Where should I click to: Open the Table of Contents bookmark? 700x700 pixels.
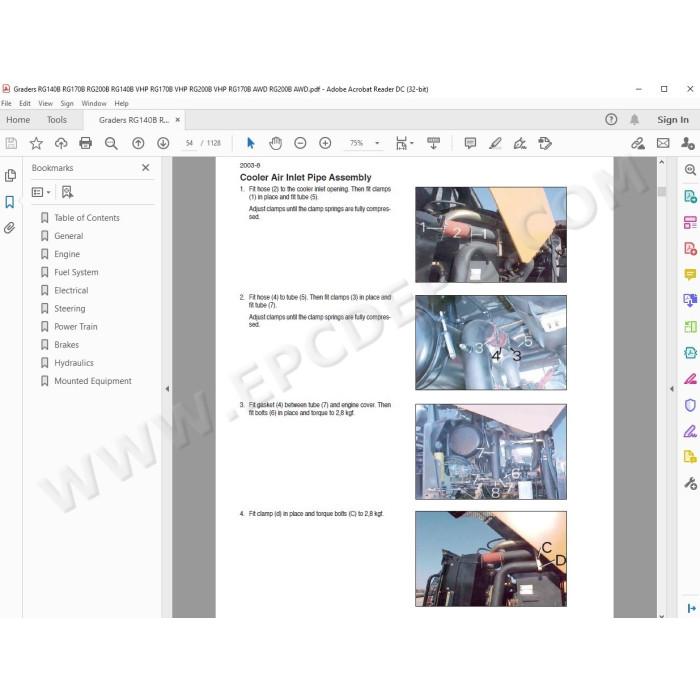point(87,218)
